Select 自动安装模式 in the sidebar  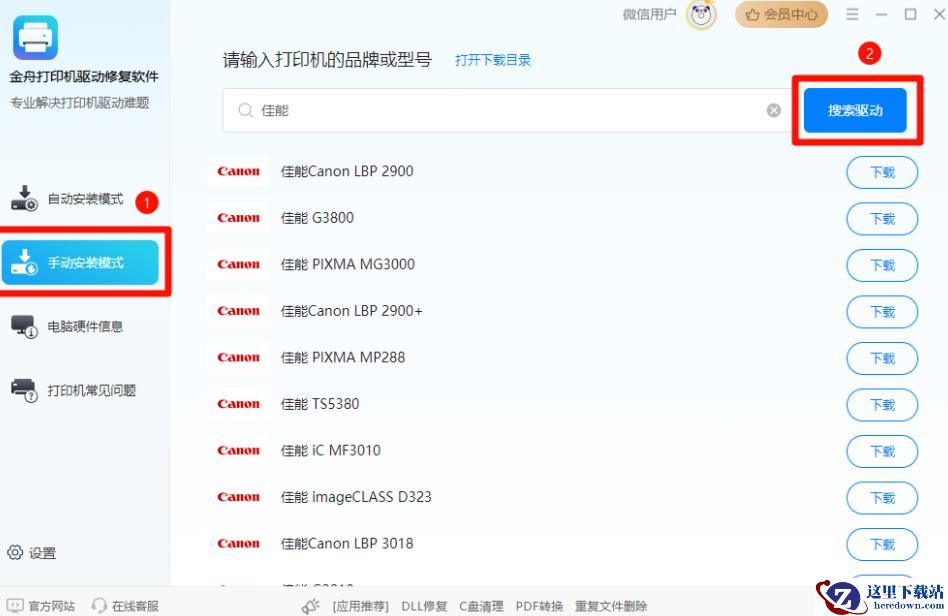80,199
